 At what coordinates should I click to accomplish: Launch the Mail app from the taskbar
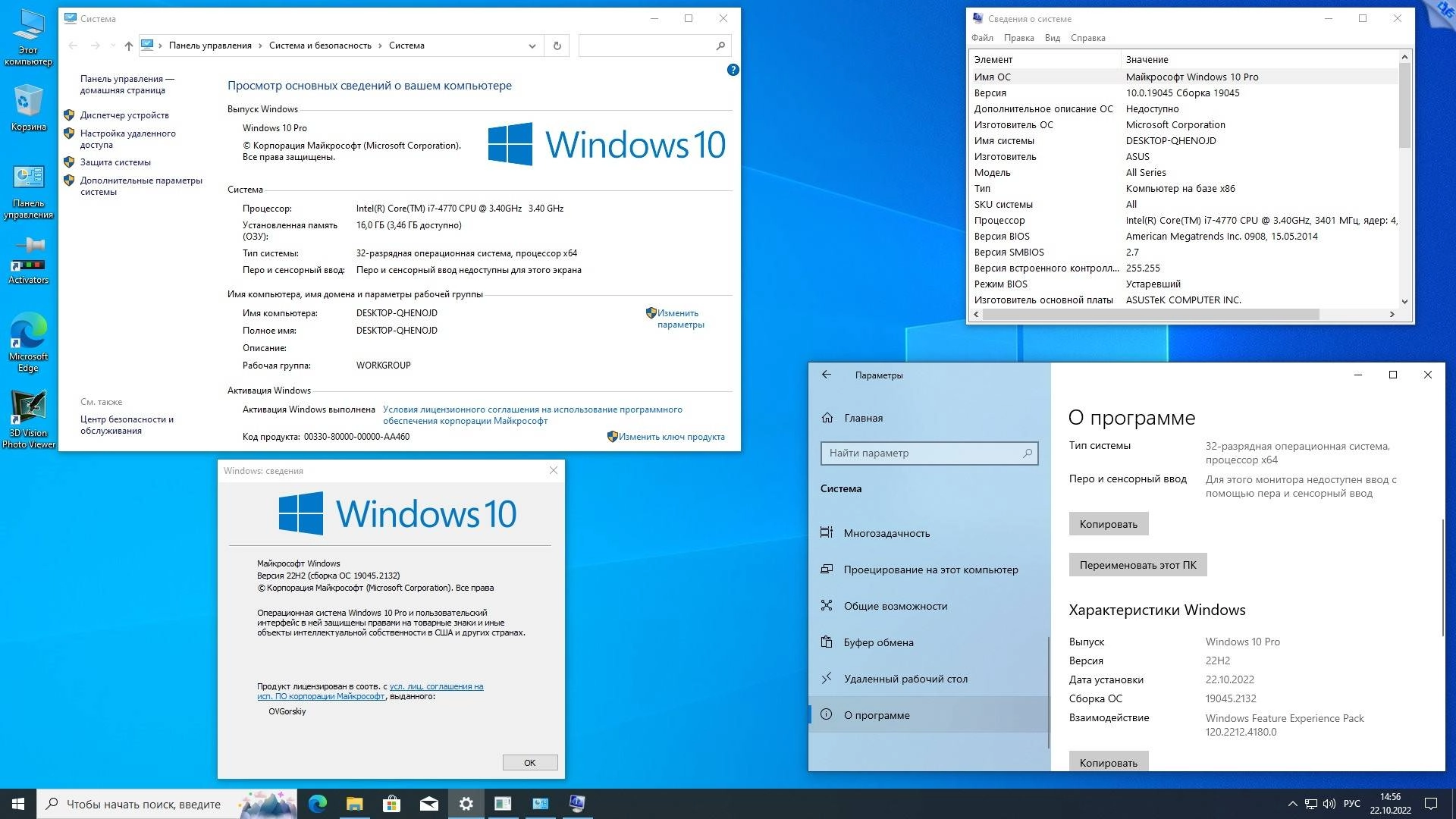(x=428, y=804)
